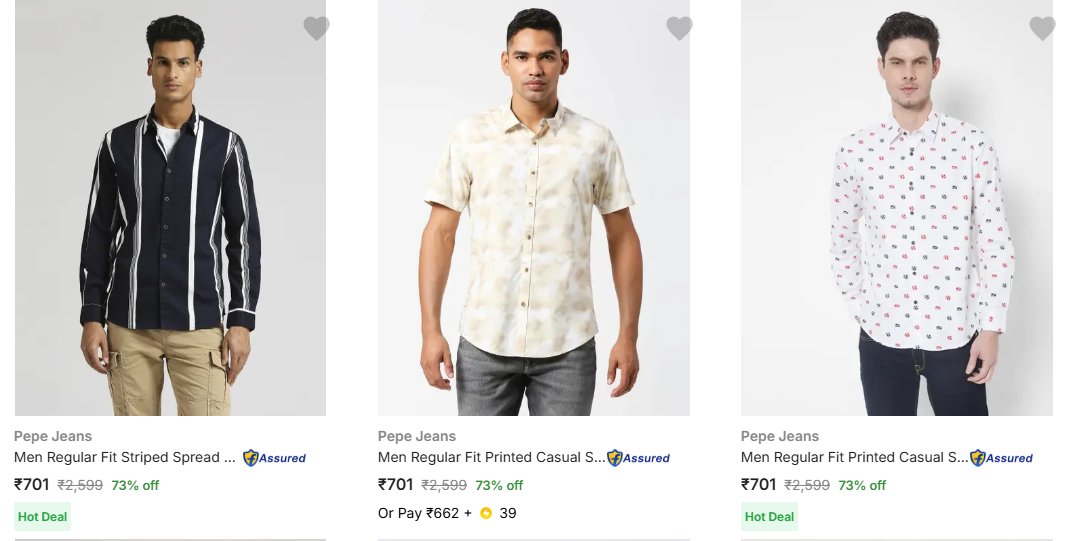This screenshot has height=541, width=1081.
Task: Click Pepe Jeans brand on the first product
Action: pos(53,436)
